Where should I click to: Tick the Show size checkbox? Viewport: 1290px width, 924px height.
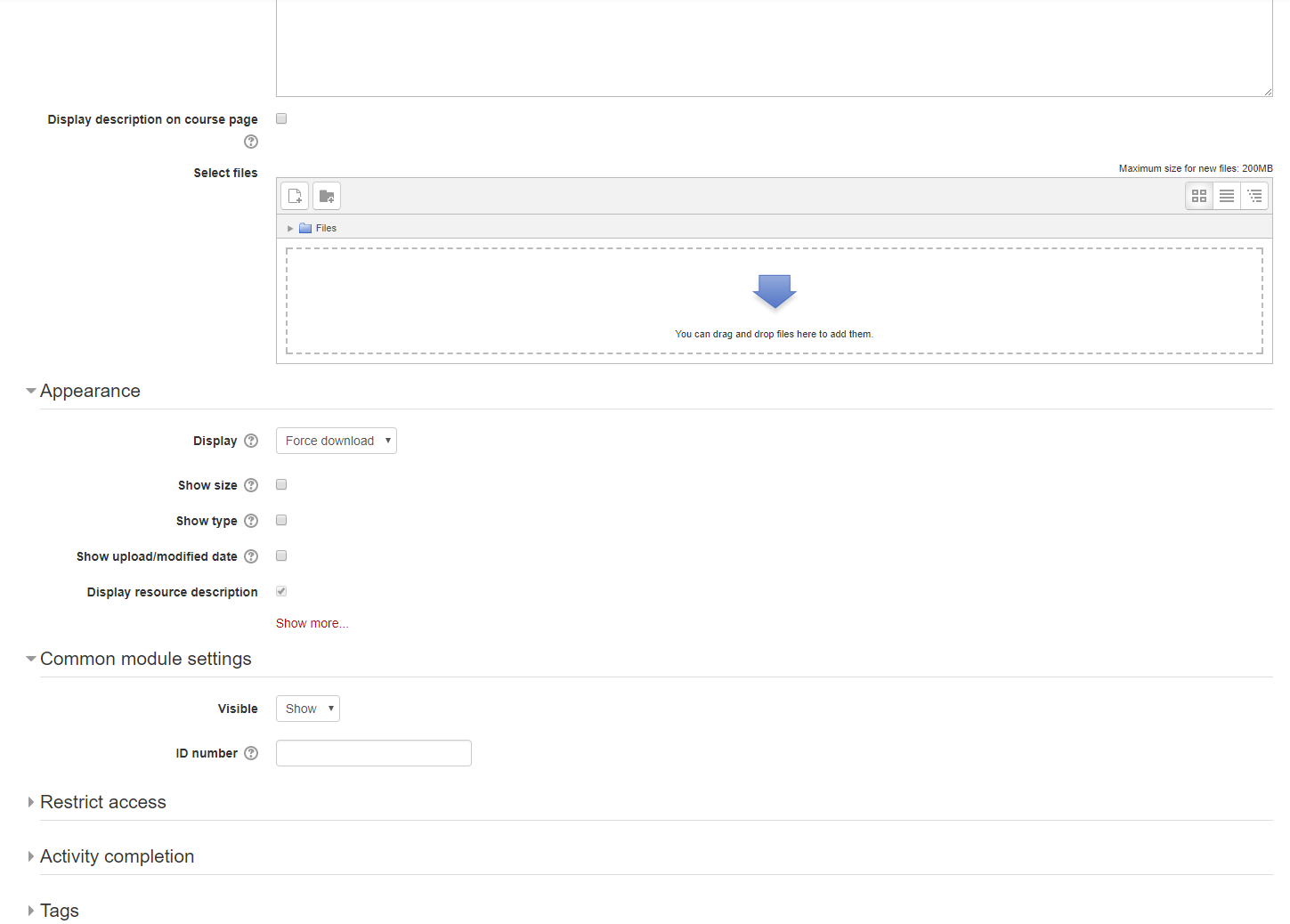click(281, 484)
